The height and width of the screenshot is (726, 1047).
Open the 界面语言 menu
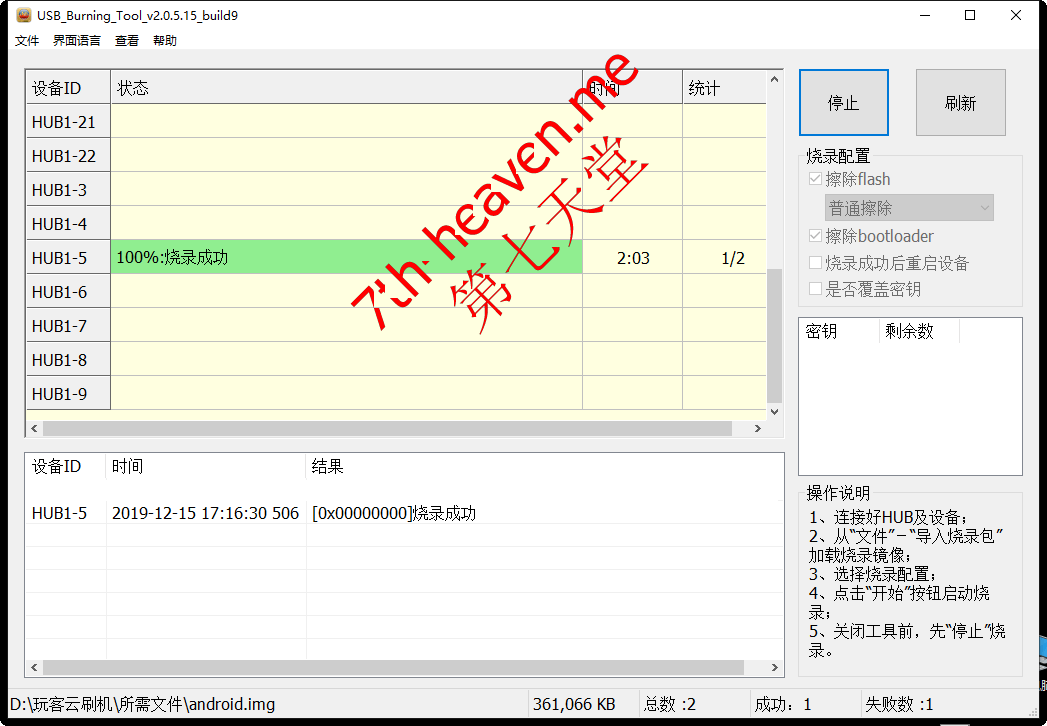77,41
